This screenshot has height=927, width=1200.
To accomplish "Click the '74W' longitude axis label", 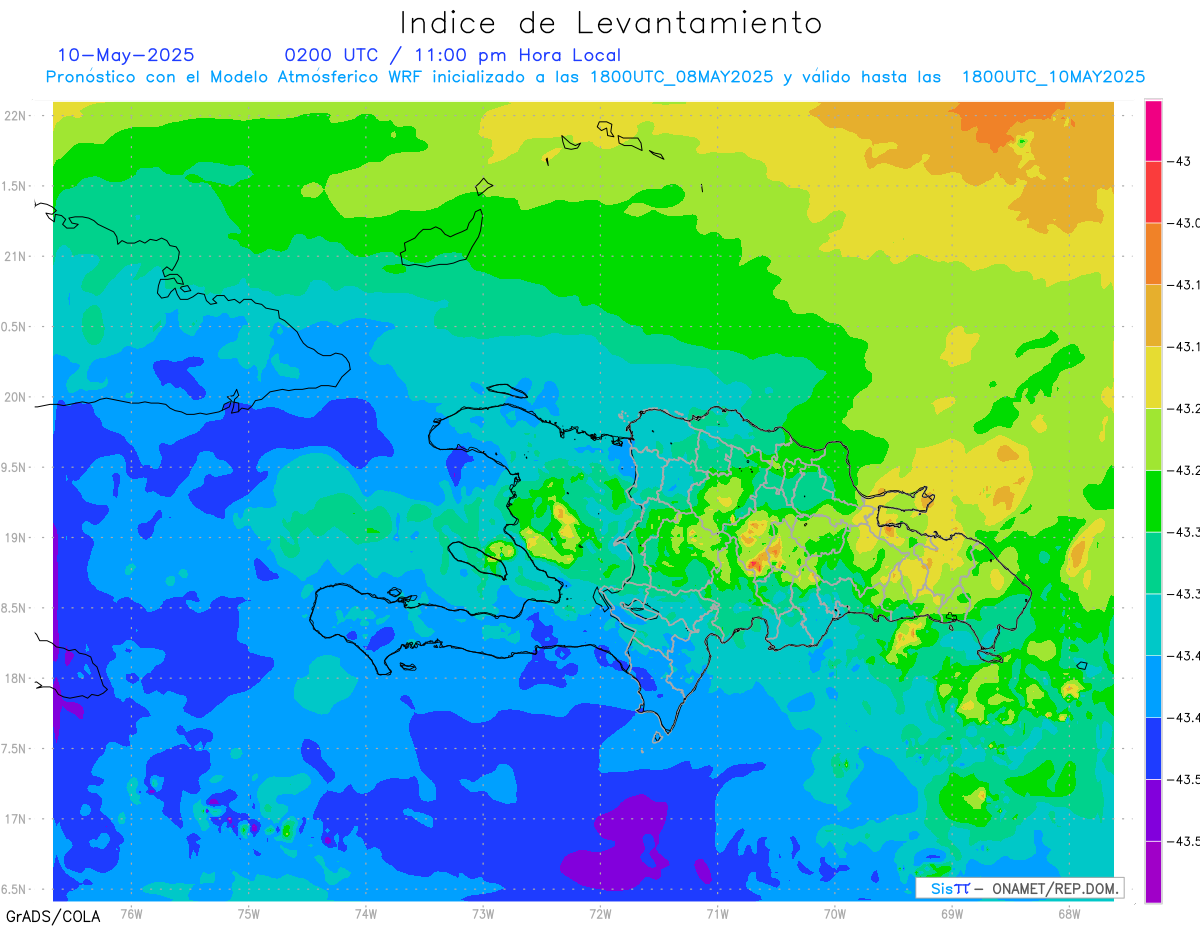I will [366, 913].
